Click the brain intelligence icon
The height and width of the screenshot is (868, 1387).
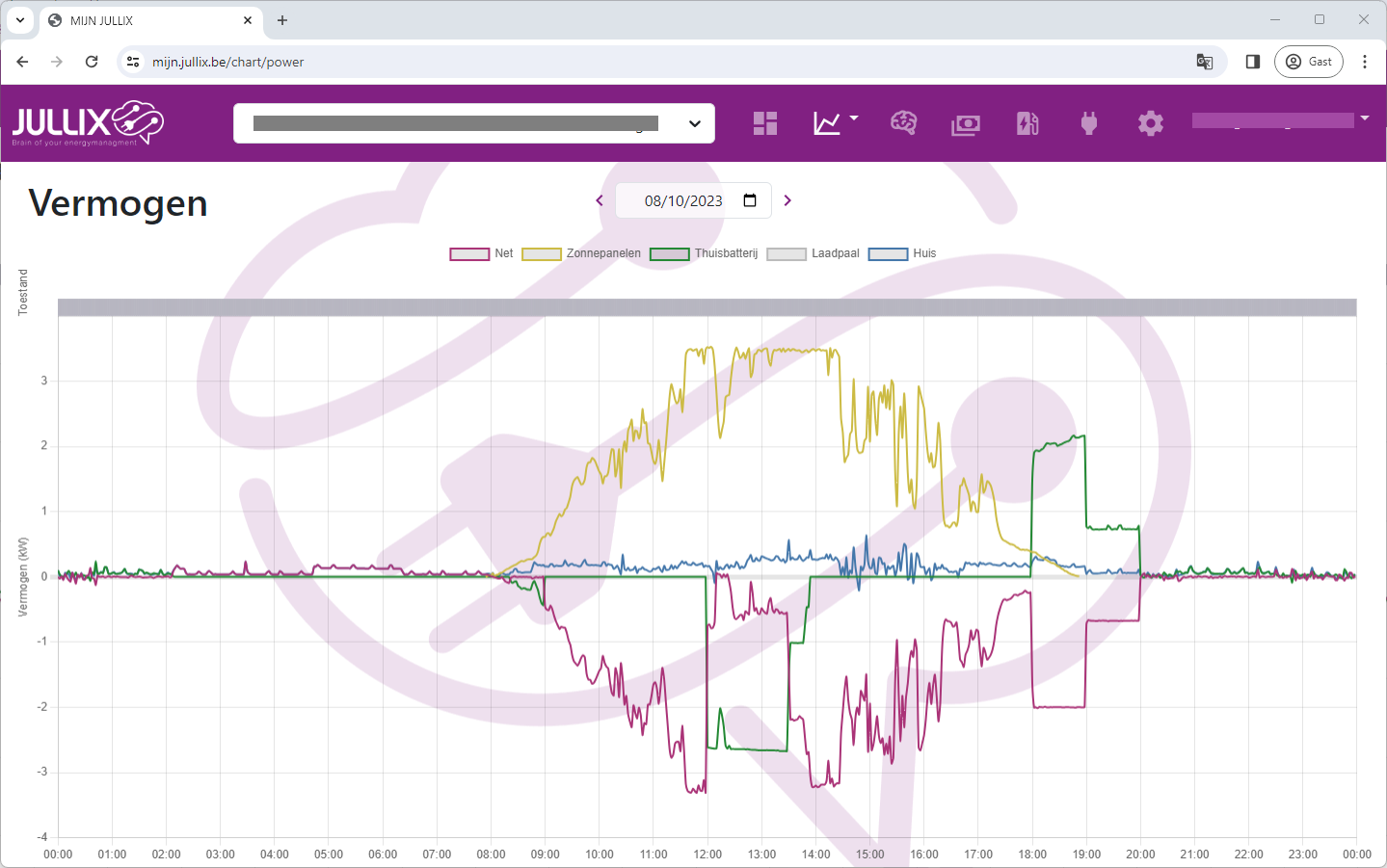[903, 123]
